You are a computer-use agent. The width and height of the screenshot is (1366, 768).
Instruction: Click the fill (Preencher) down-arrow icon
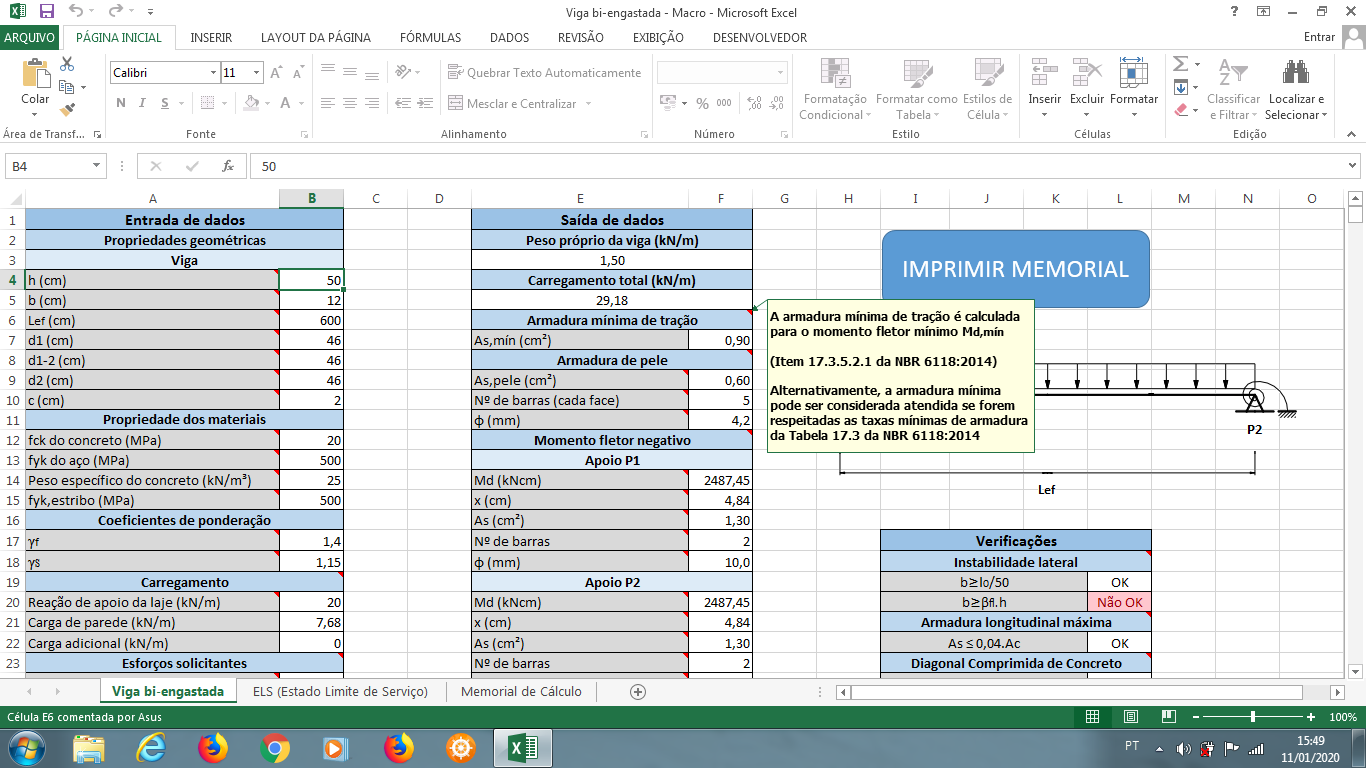[1181, 87]
